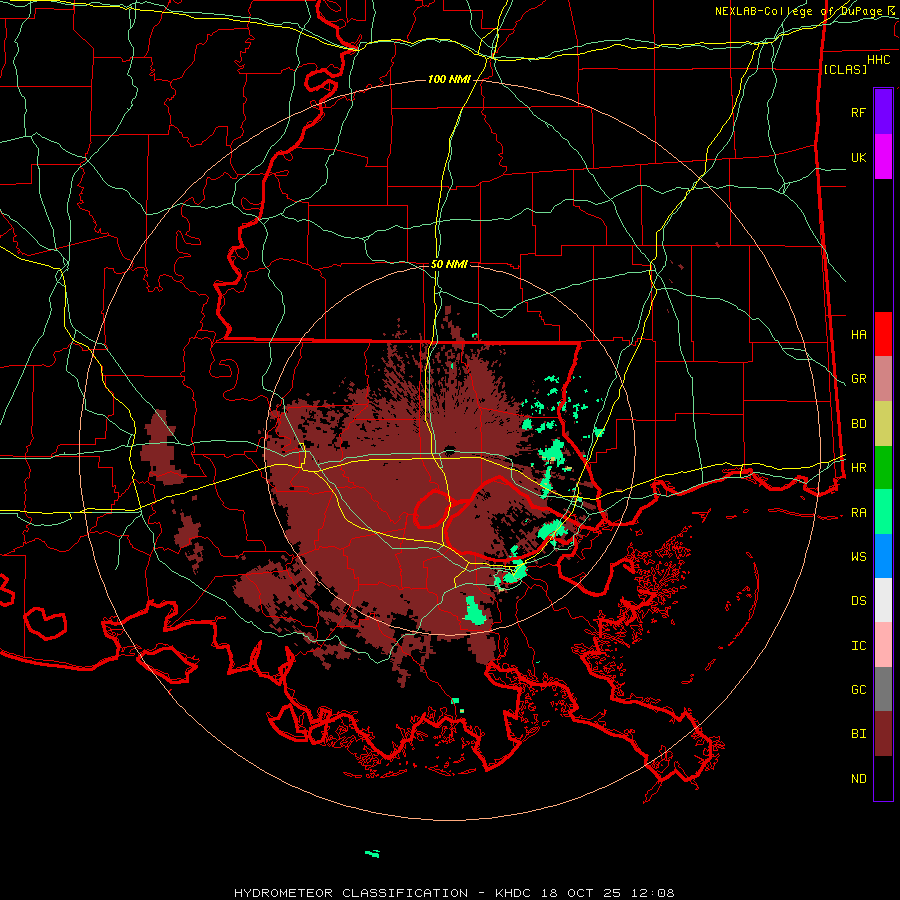Click the ND legend label
The width and height of the screenshot is (900, 900).
(x=858, y=779)
